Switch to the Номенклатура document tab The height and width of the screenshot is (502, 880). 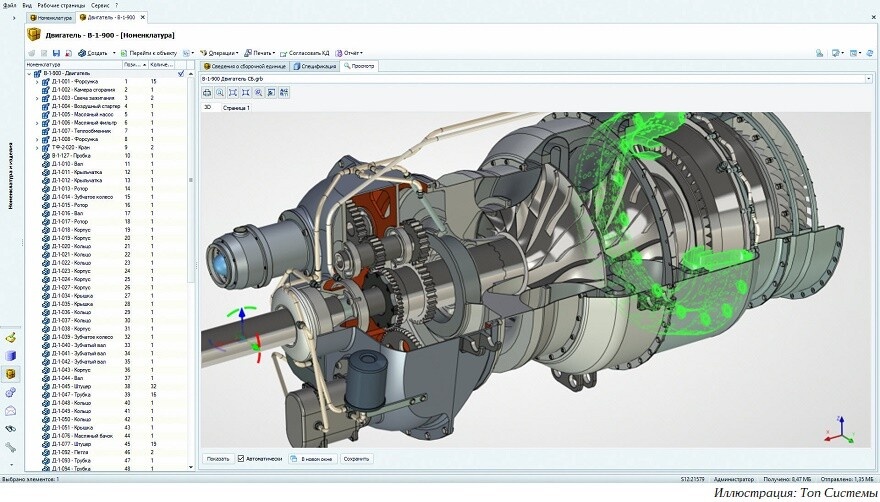(x=51, y=18)
